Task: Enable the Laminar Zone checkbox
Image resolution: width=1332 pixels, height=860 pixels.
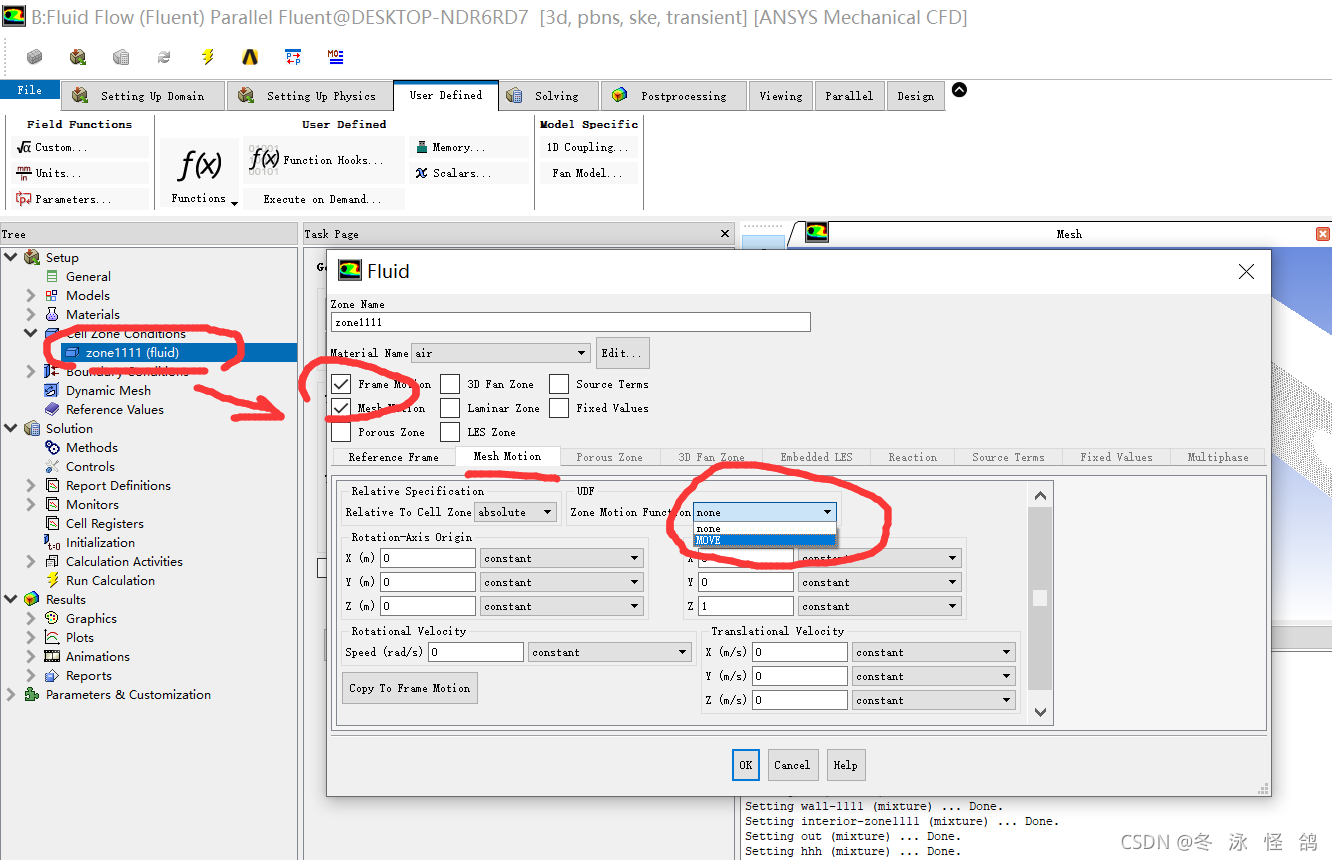Action: pos(450,408)
